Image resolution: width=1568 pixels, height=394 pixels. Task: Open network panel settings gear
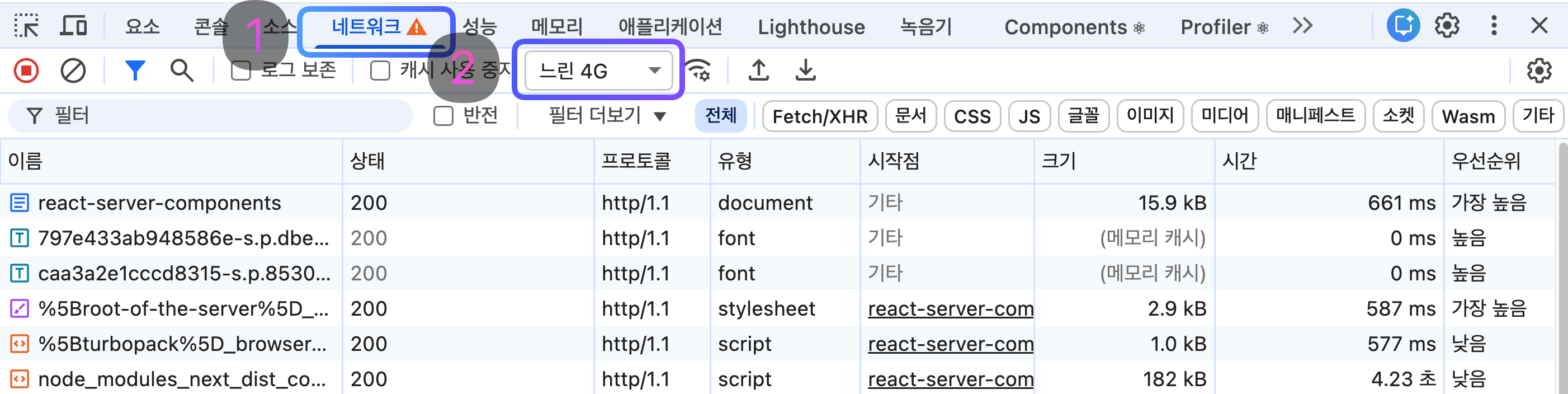(x=1539, y=71)
